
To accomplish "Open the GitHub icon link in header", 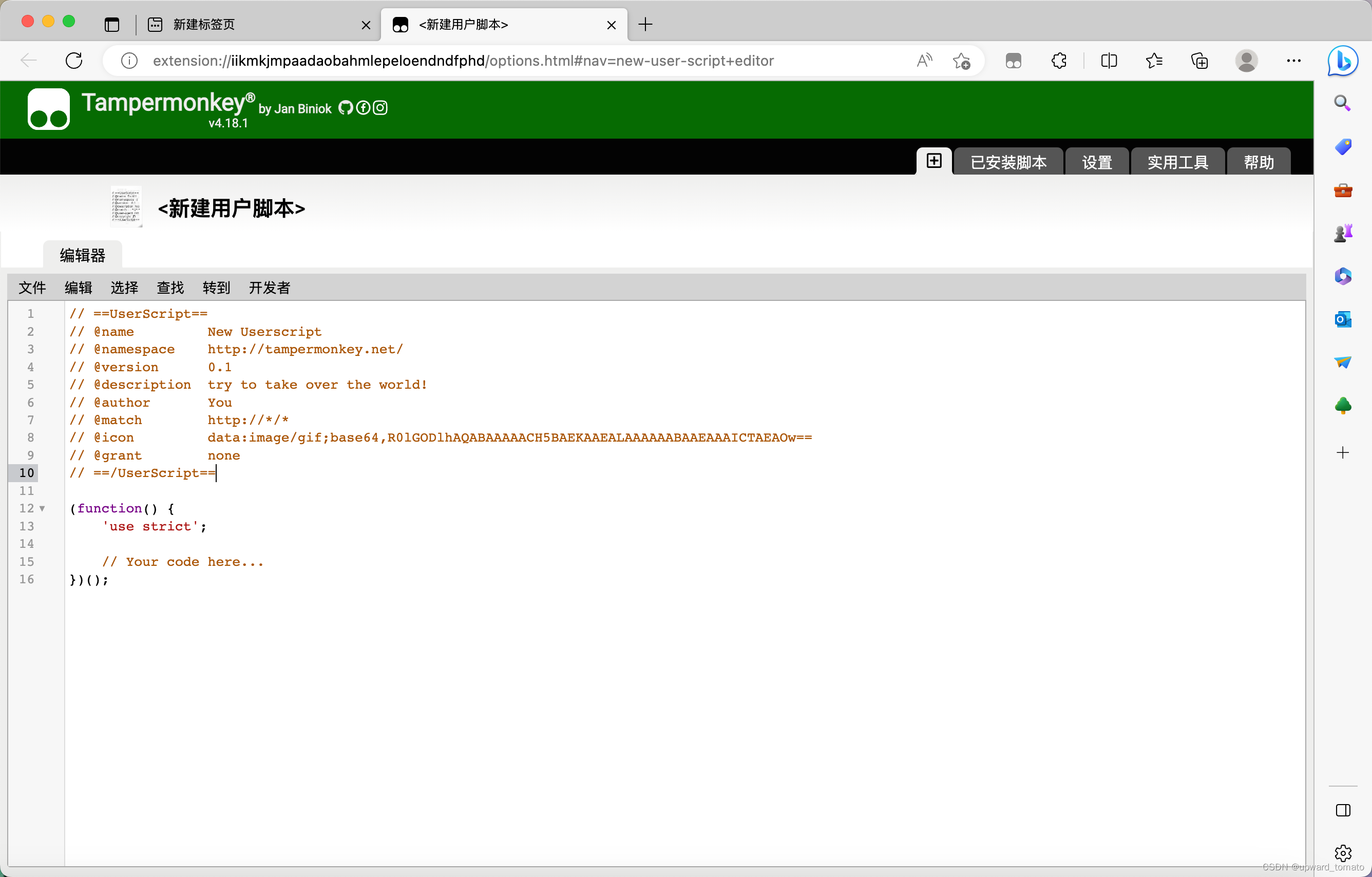I will (345, 108).
